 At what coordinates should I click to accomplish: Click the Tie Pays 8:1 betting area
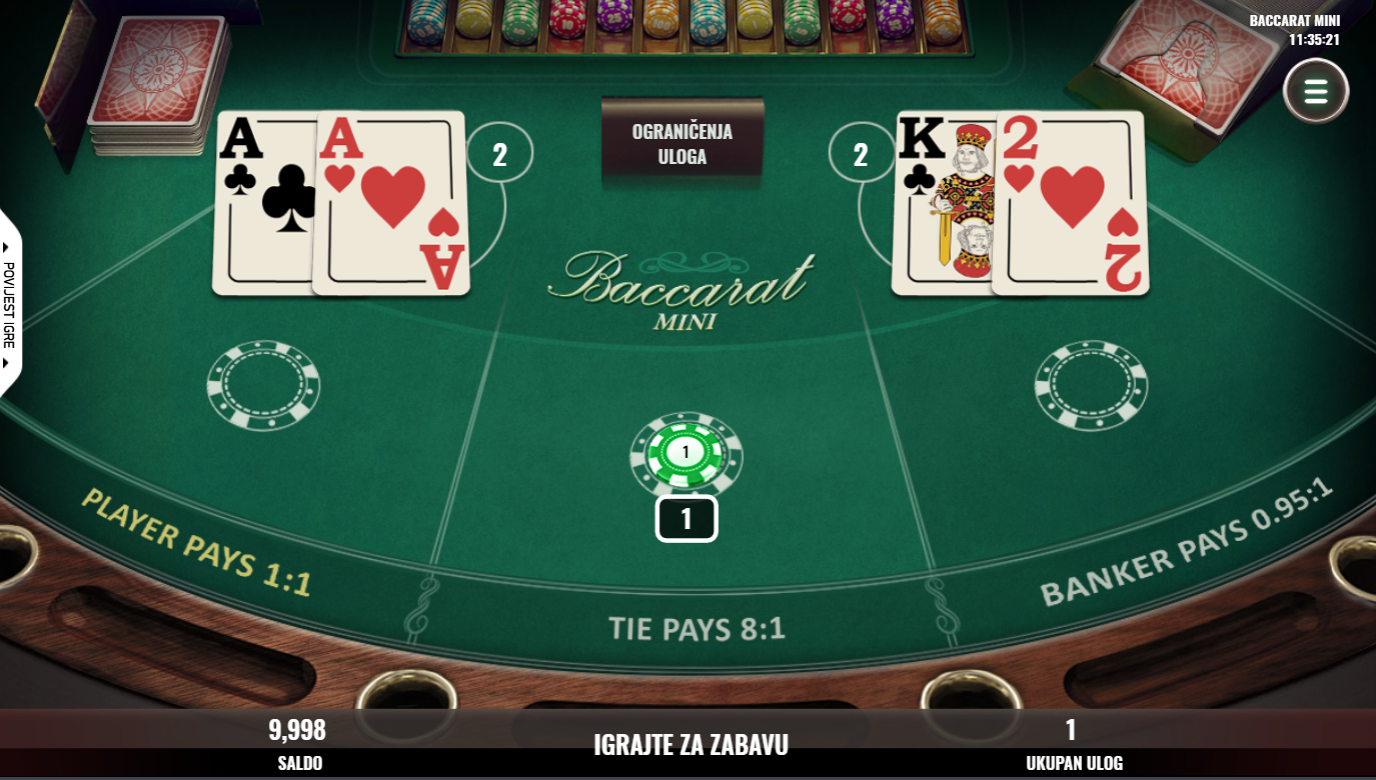click(x=697, y=628)
